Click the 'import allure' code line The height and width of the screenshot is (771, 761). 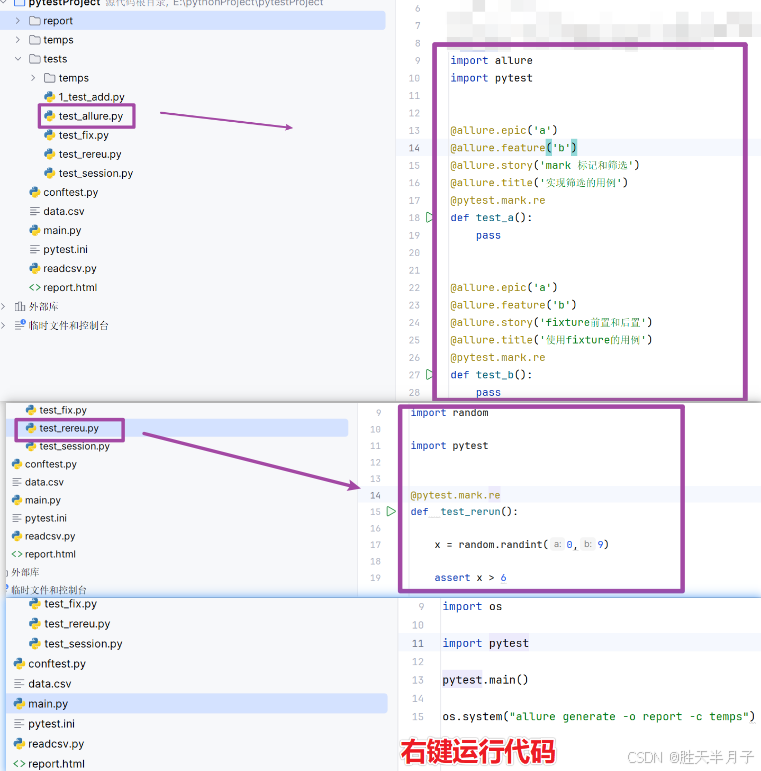(491, 60)
